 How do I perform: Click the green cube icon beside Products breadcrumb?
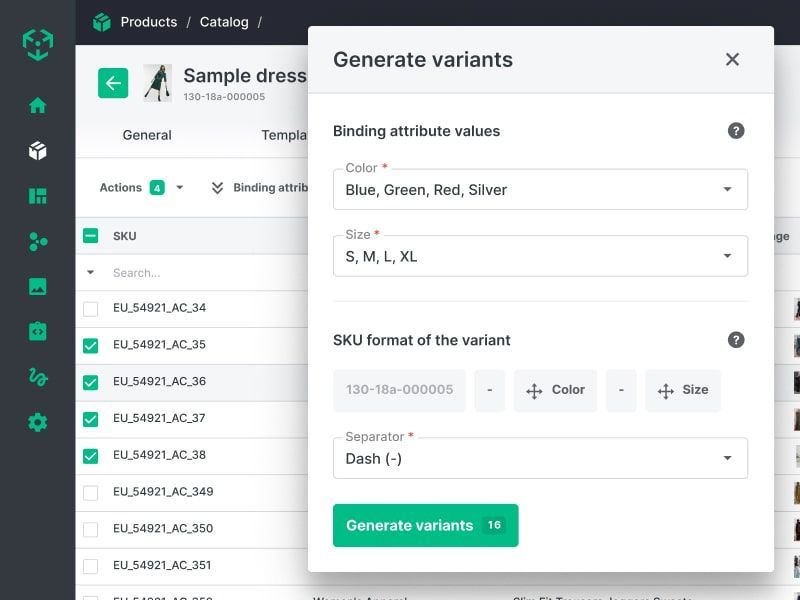(x=102, y=22)
